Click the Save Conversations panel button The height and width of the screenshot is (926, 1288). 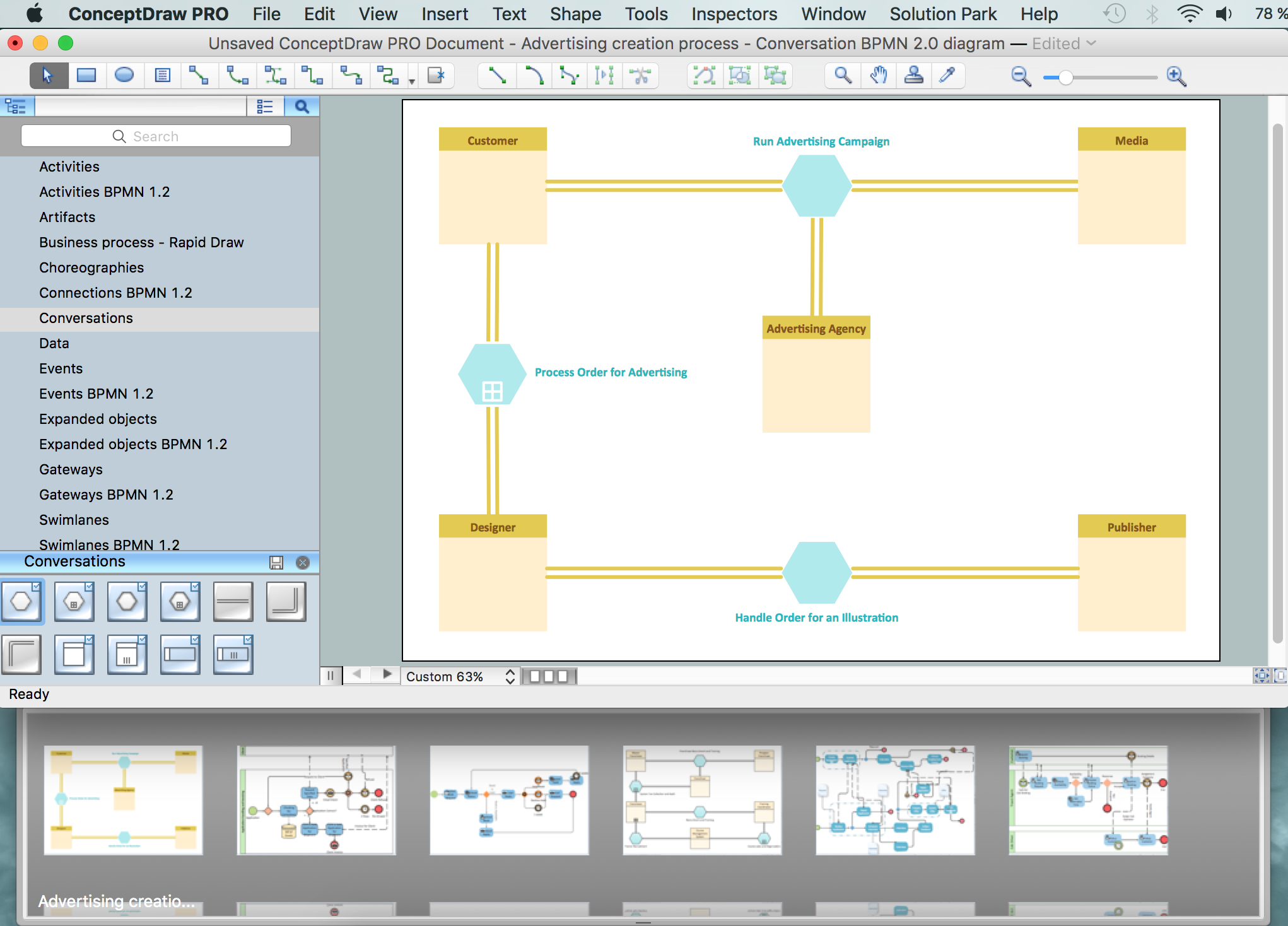[276, 561]
